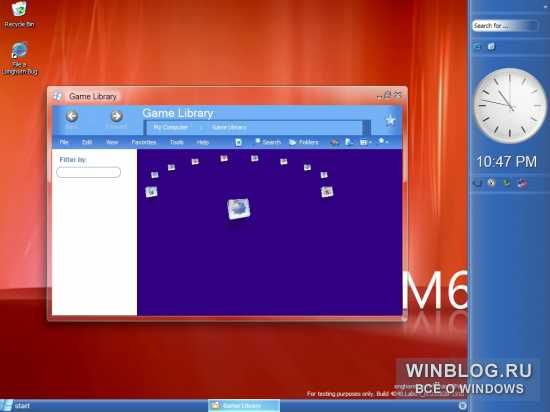Click the document icon left of Search
Image resolution: width=550 pixels, height=412 pixels.
[239, 142]
